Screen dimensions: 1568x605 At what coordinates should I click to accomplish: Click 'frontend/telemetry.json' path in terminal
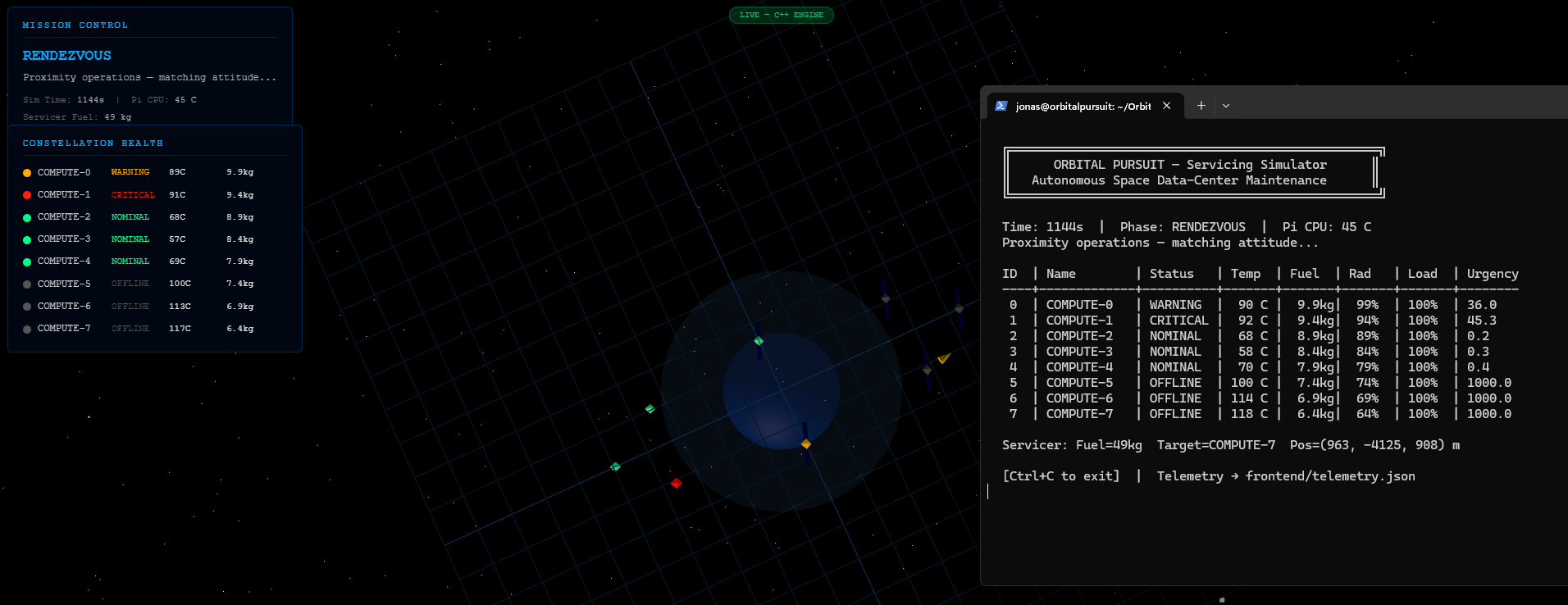[1330, 476]
